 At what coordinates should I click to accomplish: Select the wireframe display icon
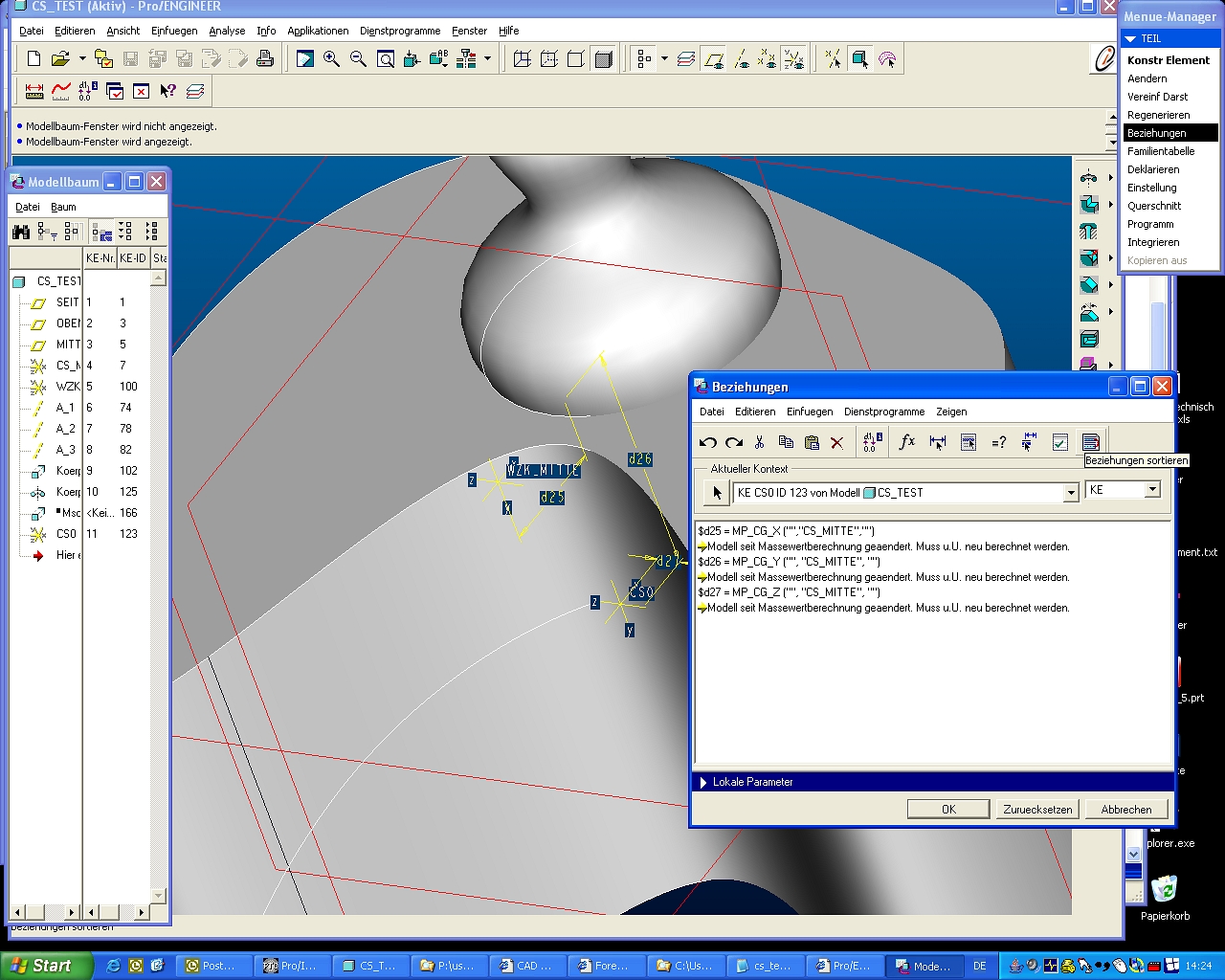tap(523, 59)
